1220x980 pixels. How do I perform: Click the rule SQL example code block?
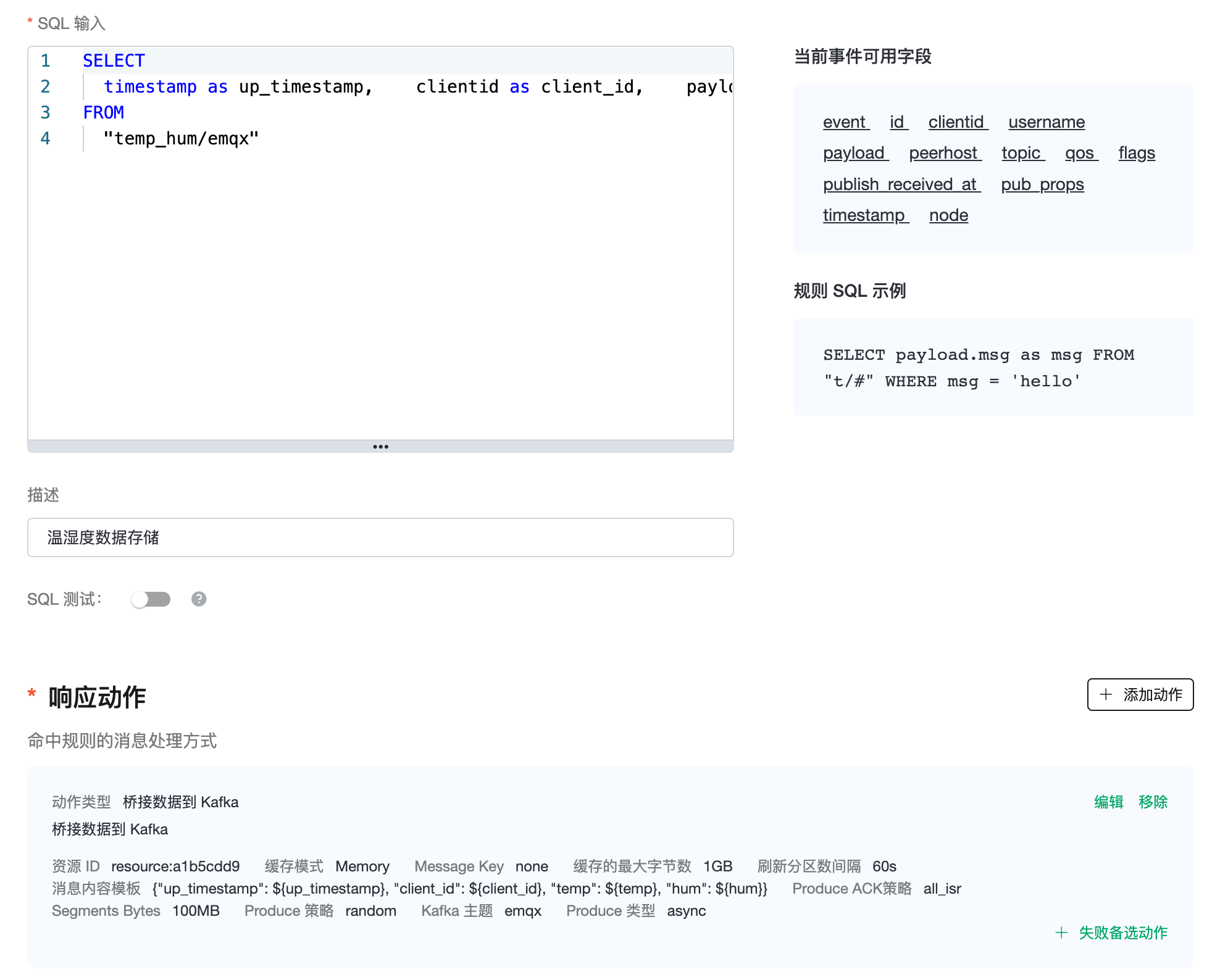(993, 368)
